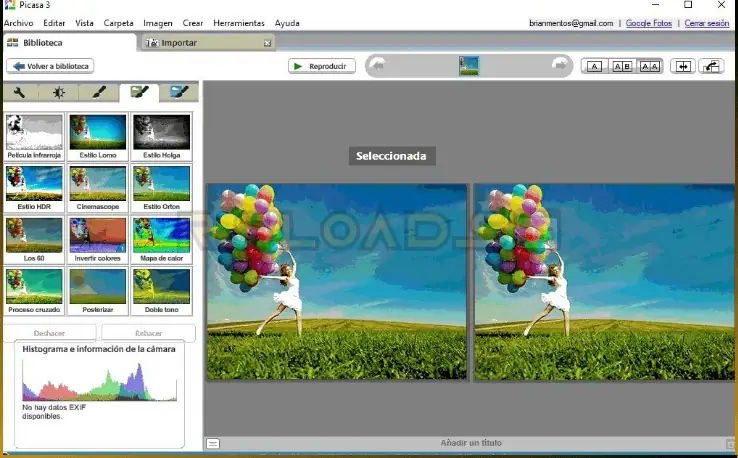
Task: Open the lighting and color tuning tab
Action: click(x=59, y=93)
